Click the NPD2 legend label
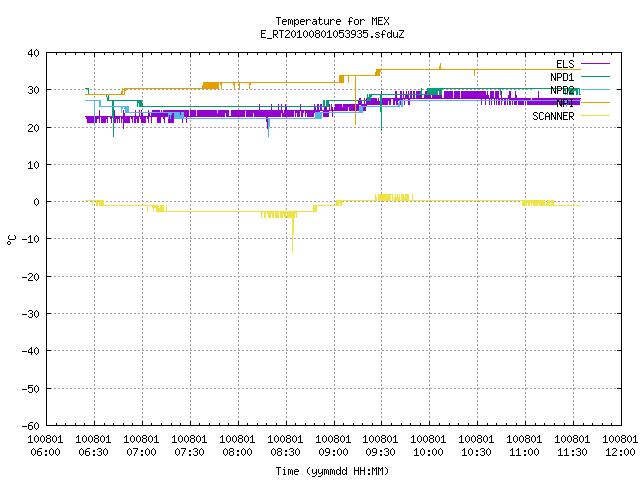Screen dimensions: 640x480 point(562,90)
